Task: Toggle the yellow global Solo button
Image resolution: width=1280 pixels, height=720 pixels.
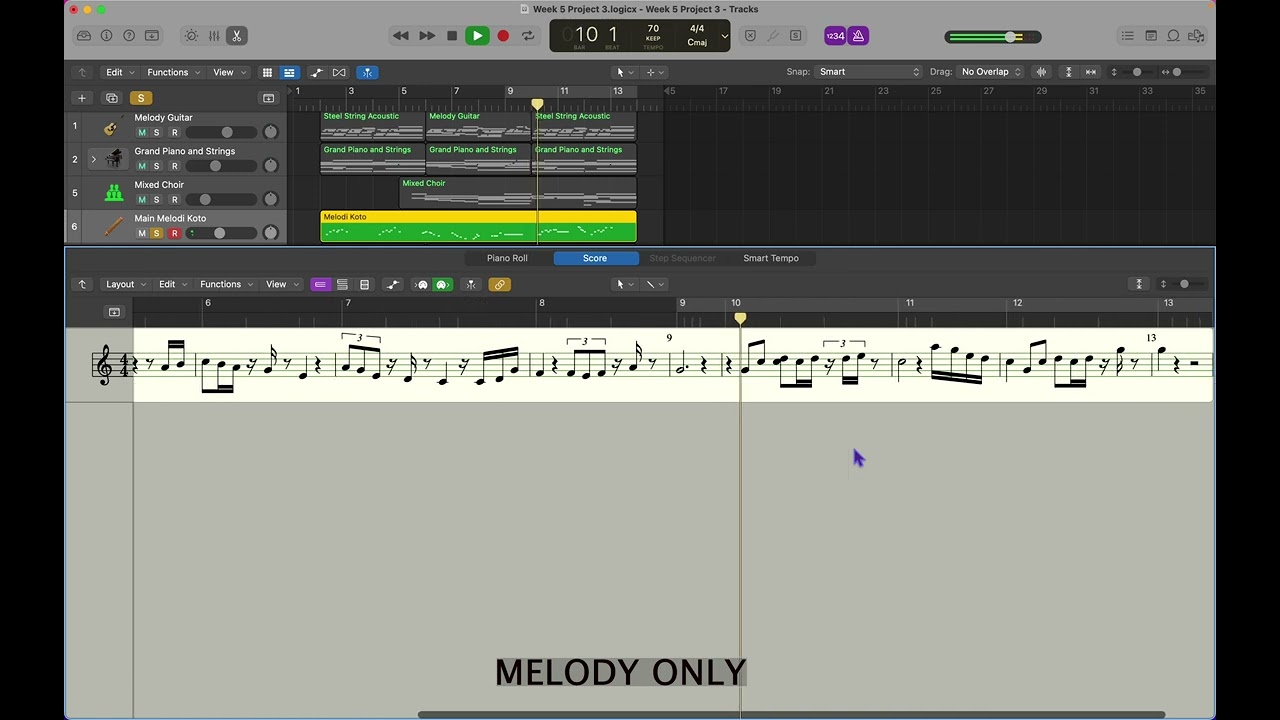Action: pyautogui.click(x=141, y=98)
